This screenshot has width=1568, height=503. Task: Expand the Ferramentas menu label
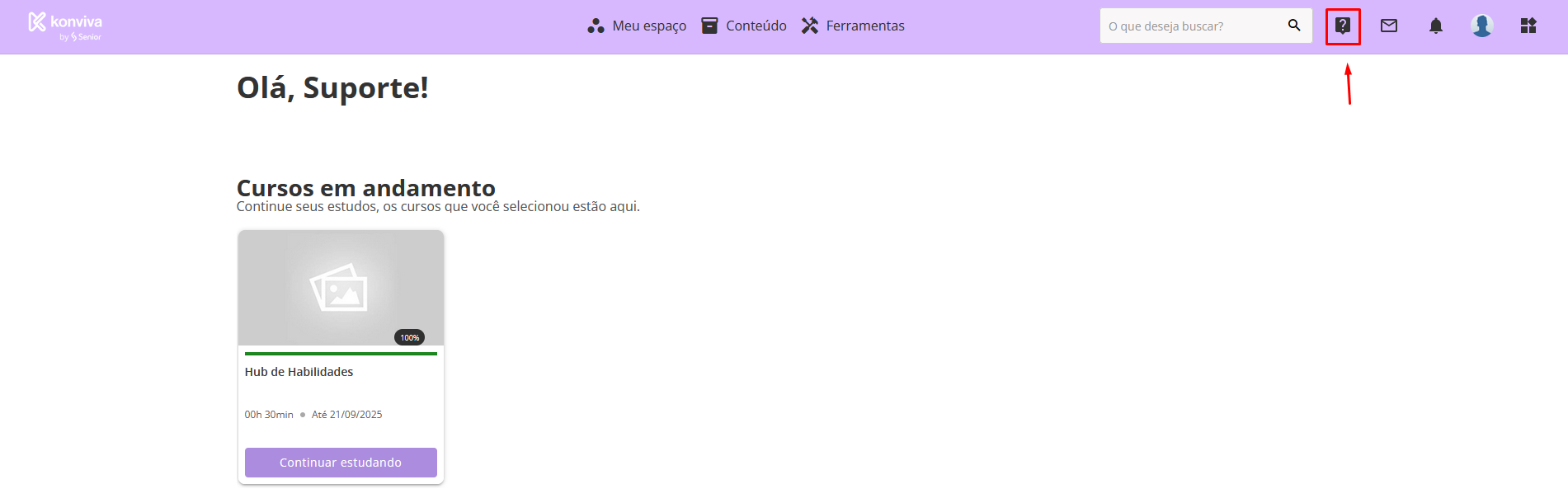(x=865, y=26)
